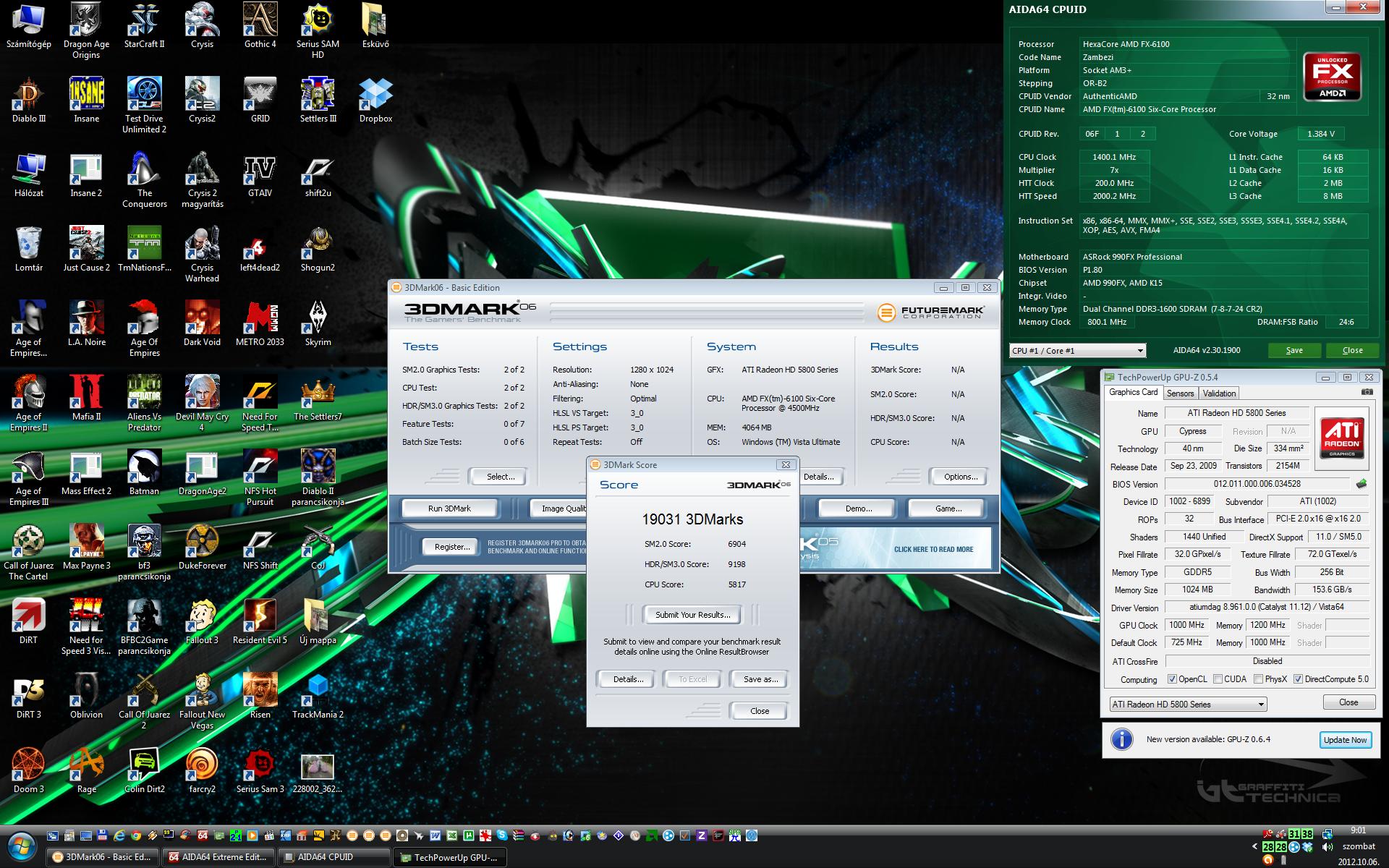
Task: Click the Run 3DMark button
Action: pyautogui.click(x=449, y=509)
